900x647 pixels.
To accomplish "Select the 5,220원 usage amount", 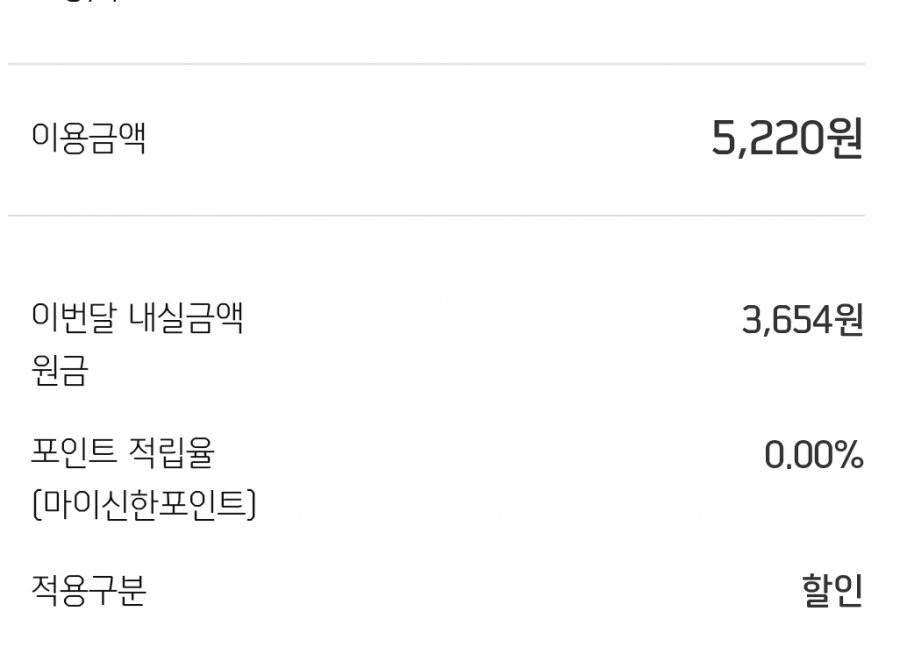I will click(787, 138).
